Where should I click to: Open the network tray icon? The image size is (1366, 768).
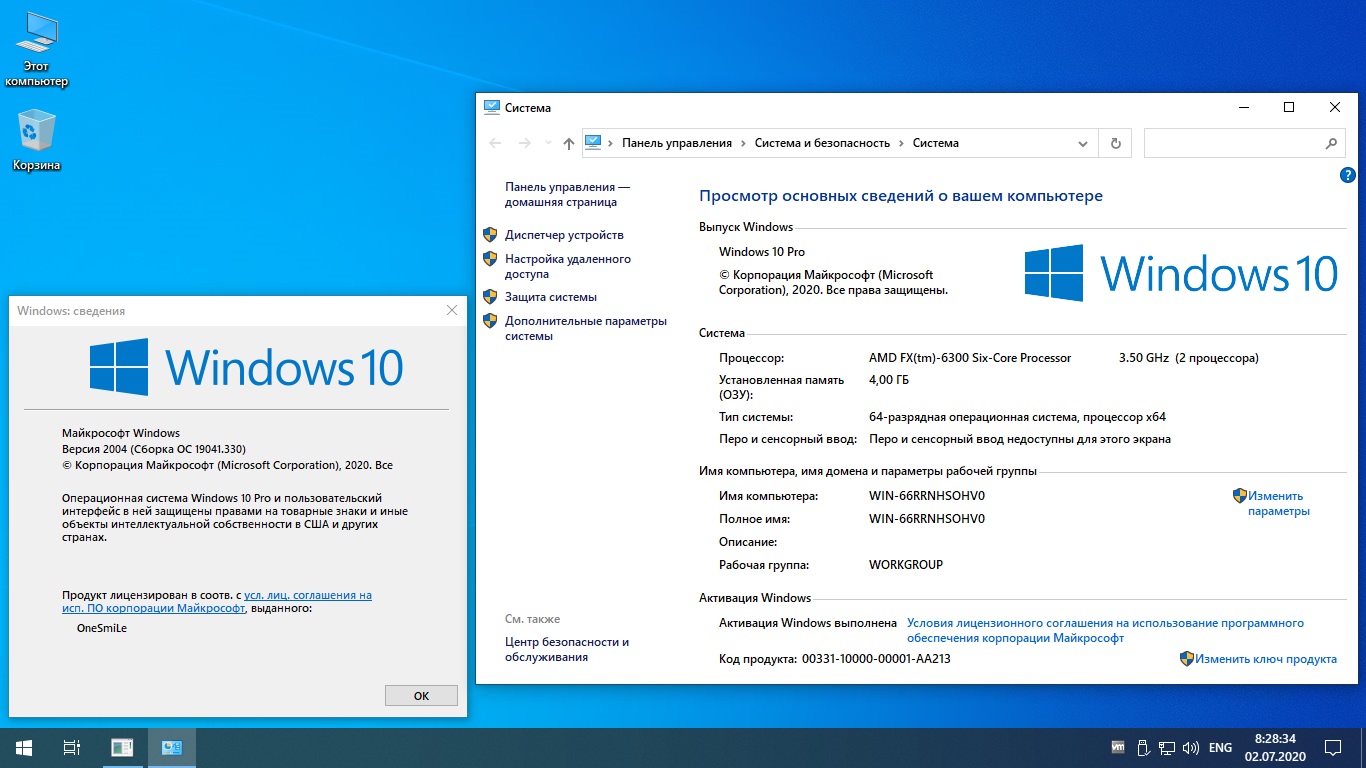click(1167, 747)
